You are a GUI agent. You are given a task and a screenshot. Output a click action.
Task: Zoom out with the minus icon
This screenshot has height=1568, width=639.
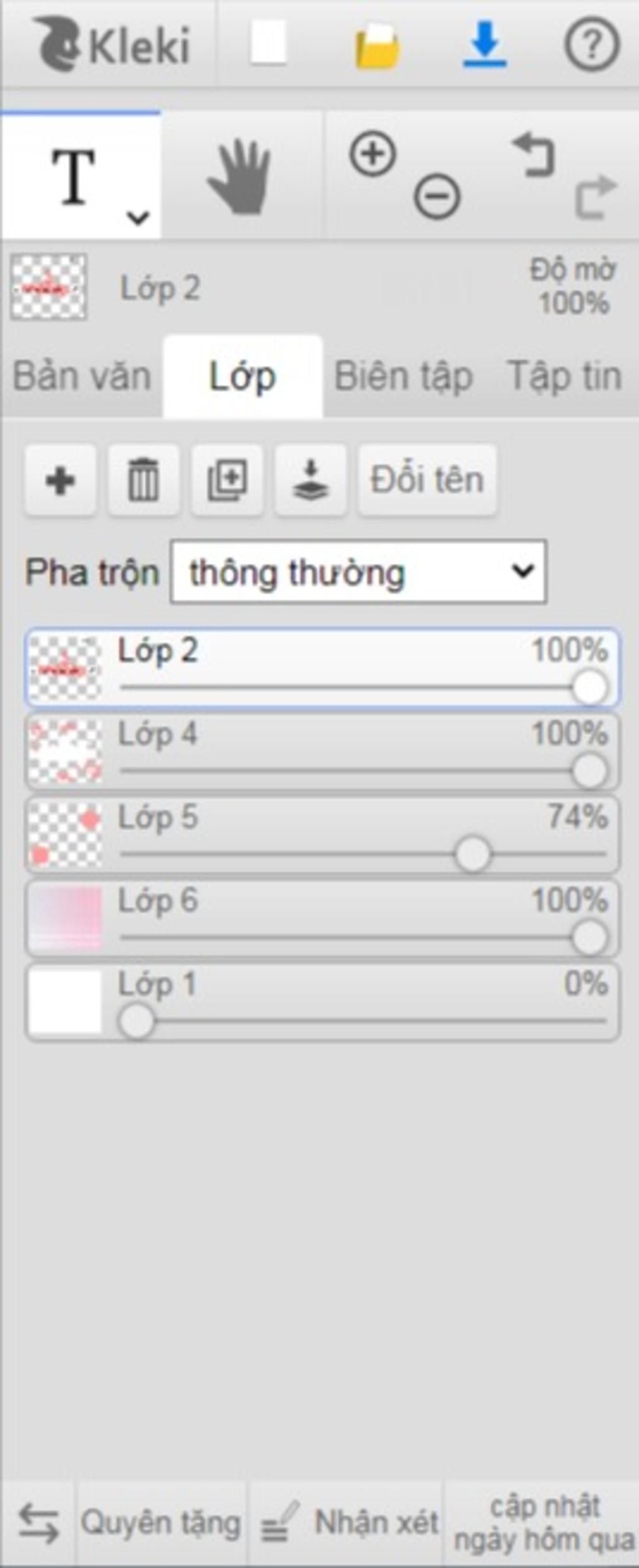click(x=437, y=196)
